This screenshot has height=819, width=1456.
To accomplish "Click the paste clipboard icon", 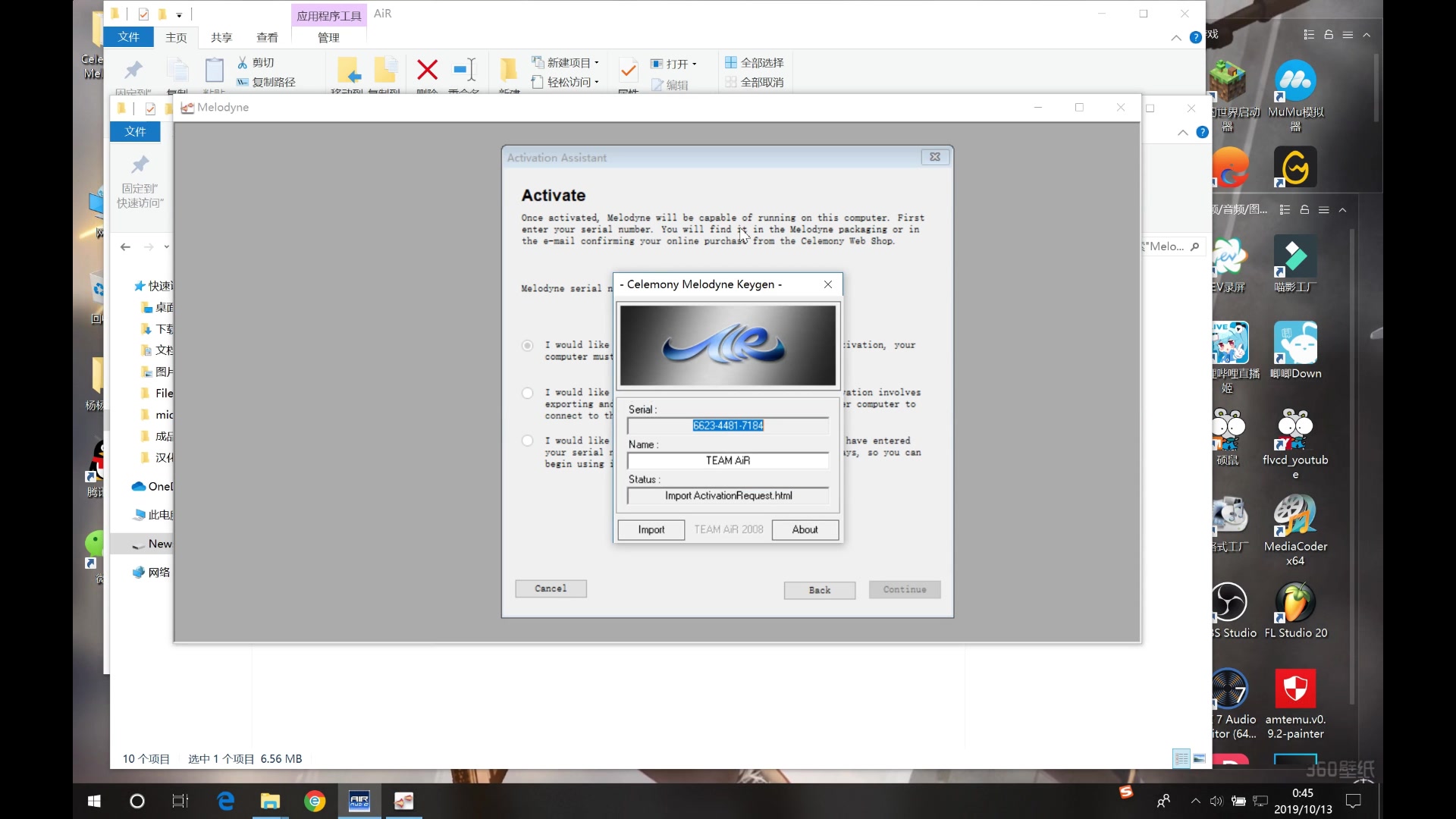I will point(215,71).
